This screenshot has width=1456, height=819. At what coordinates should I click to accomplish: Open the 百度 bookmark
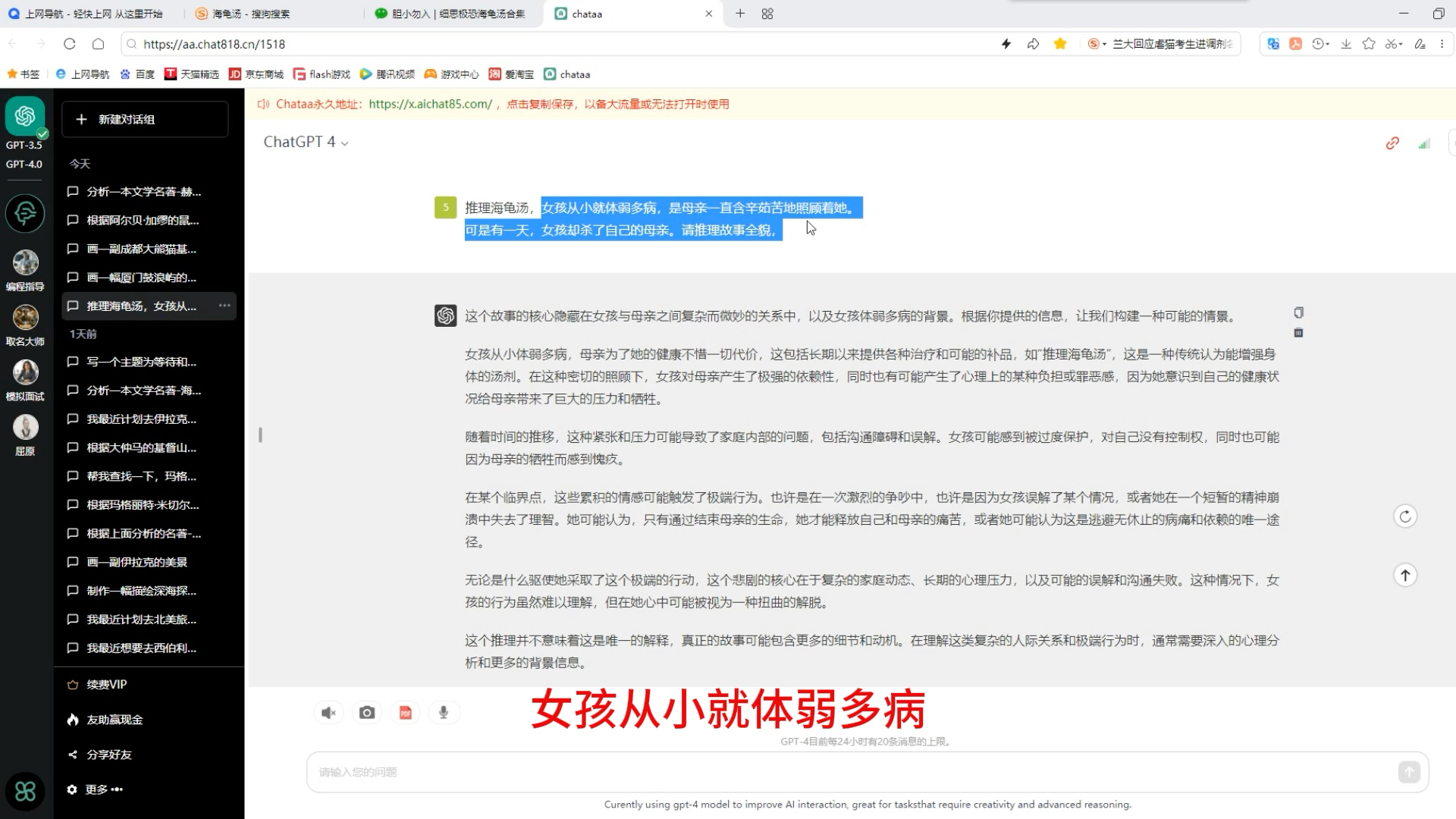[x=137, y=74]
